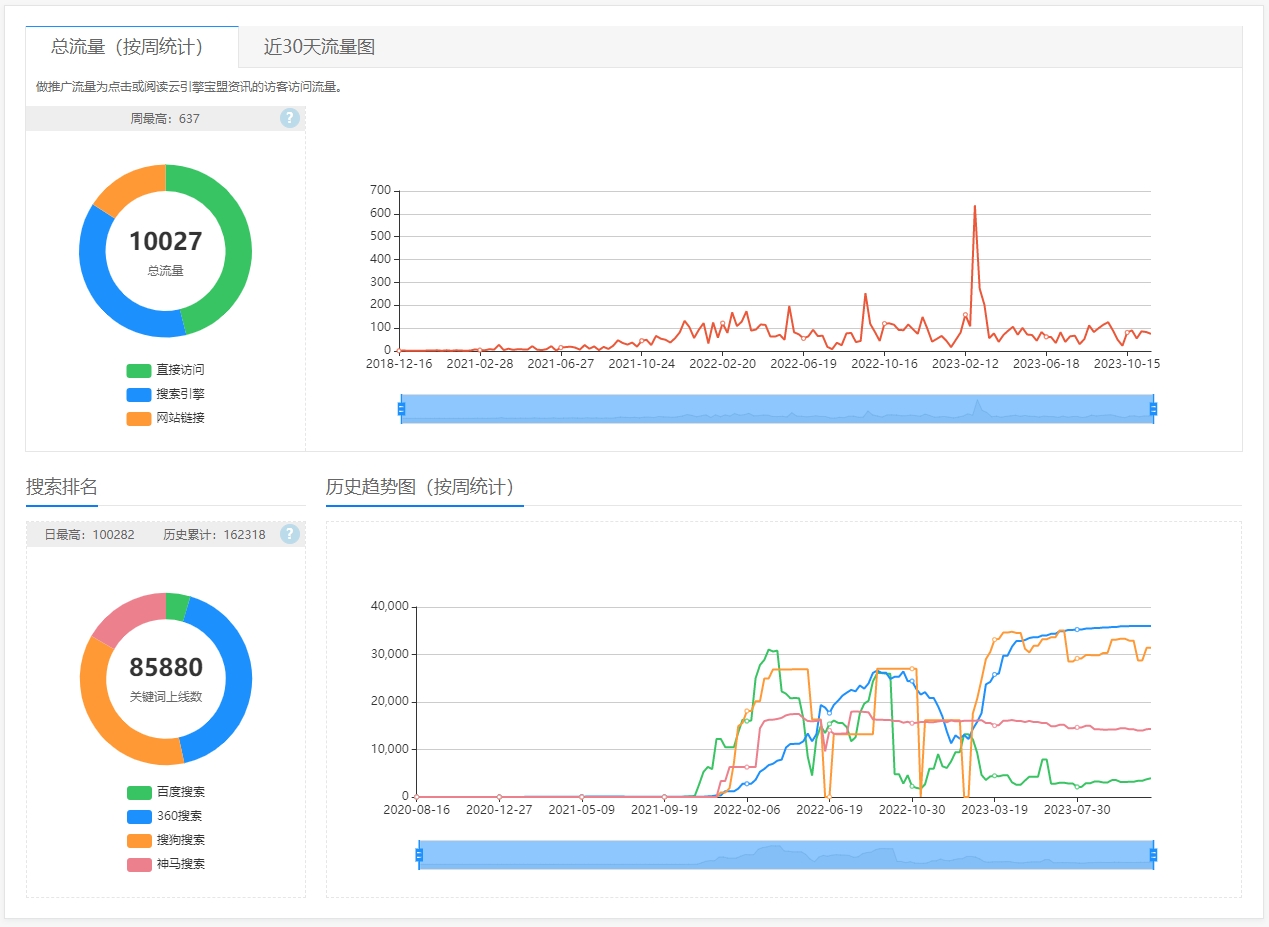Click the 搜索排名 section heading
Screen dimensions: 1269x927
pyautogui.click(x=62, y=487)
